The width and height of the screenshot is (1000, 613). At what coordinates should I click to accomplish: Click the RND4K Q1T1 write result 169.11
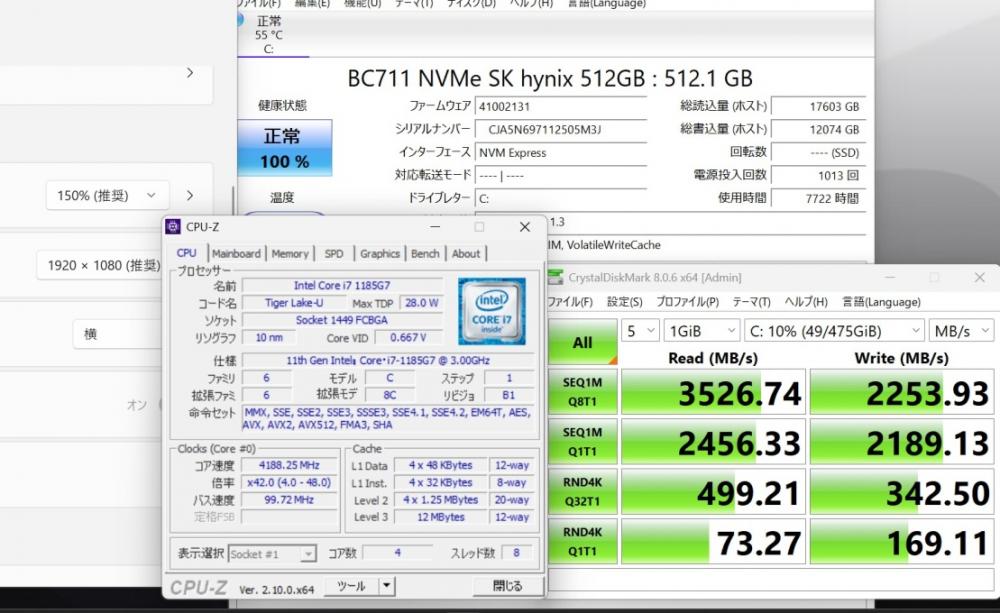(902, 542)
